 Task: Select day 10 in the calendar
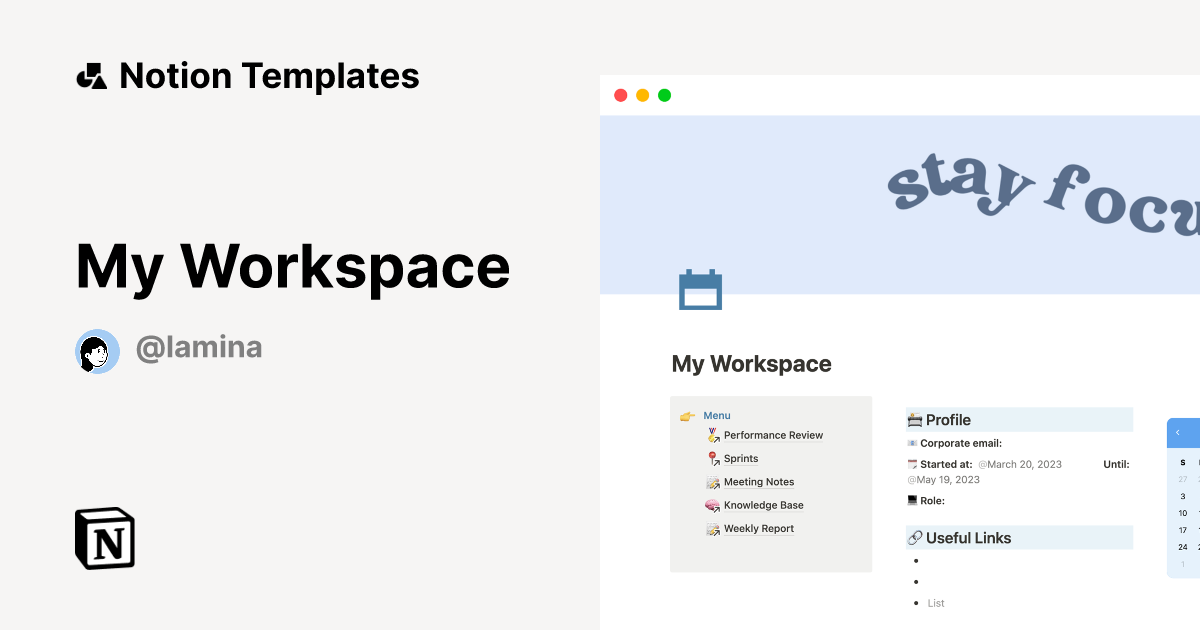[x=1183, y=513]
